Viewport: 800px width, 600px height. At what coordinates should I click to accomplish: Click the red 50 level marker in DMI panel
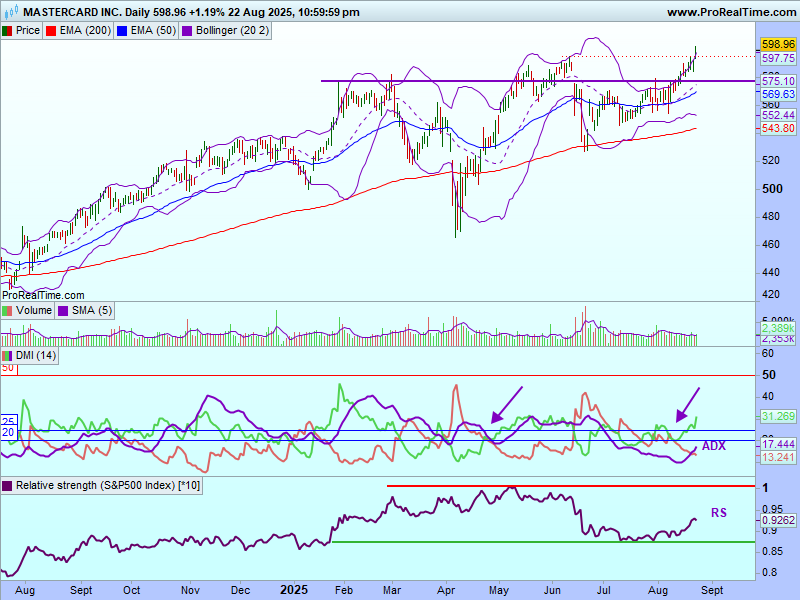[x=8, y=369]
